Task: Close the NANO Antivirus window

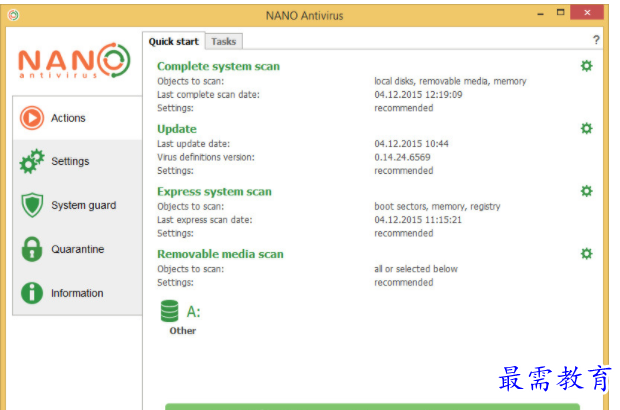Action: point(587,12)
